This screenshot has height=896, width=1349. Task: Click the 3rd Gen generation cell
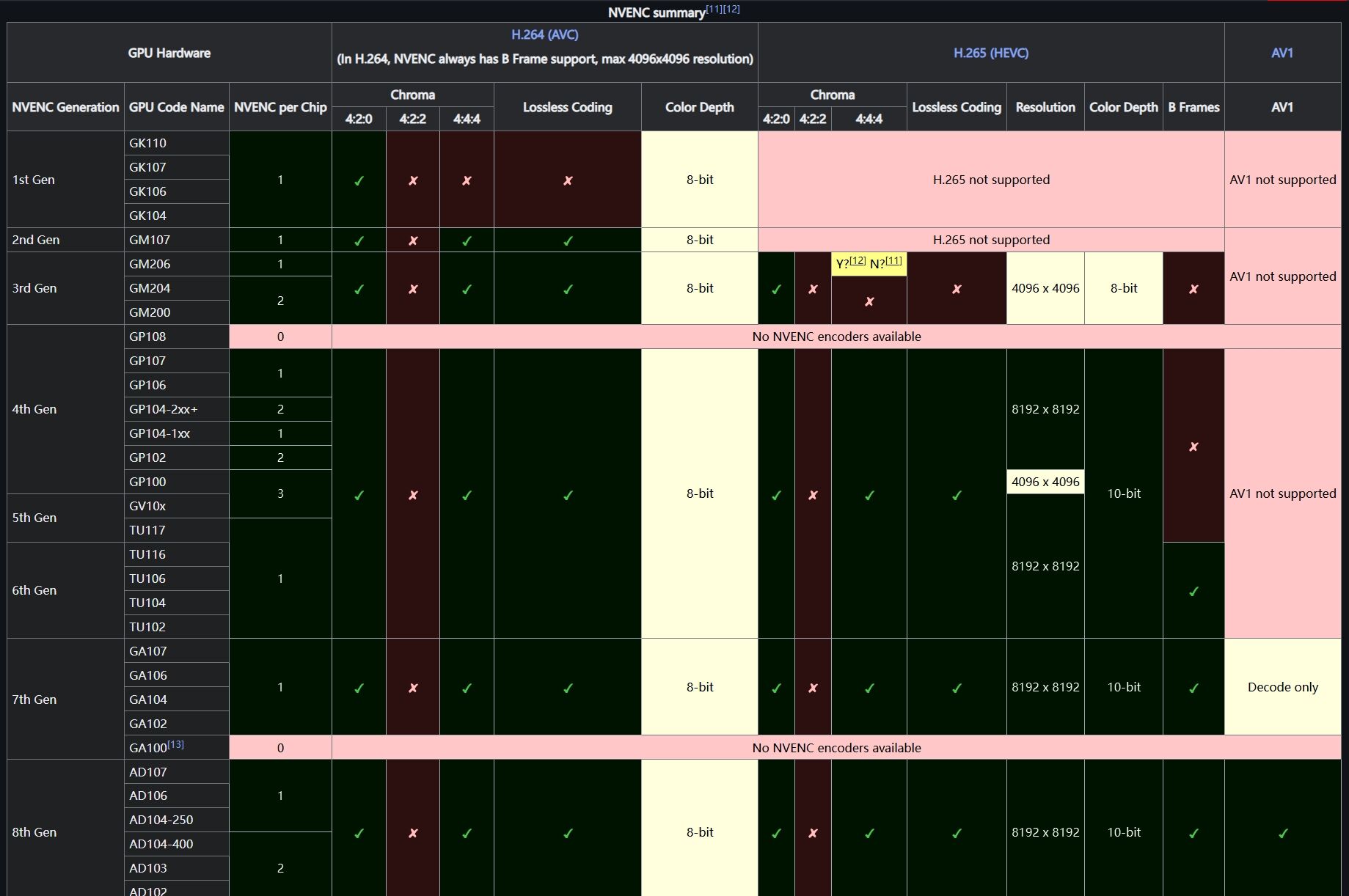point(65,288)
